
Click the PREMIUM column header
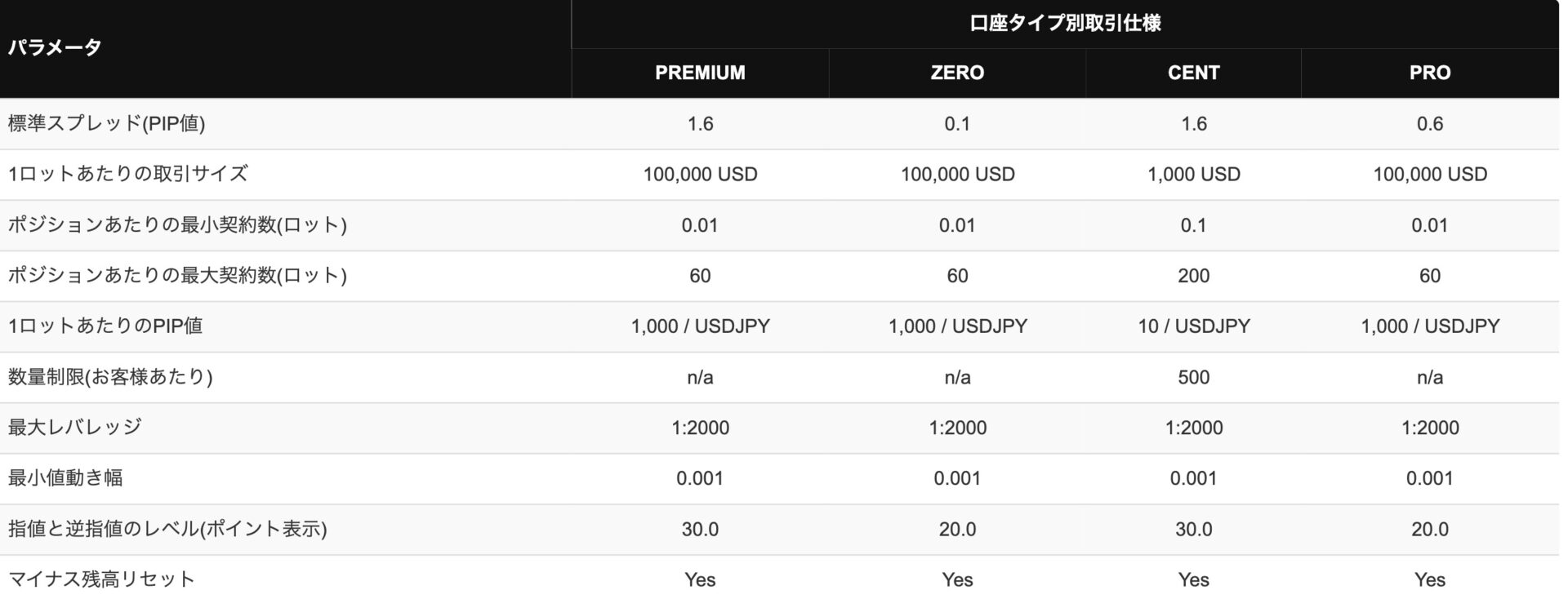(700, 73)
